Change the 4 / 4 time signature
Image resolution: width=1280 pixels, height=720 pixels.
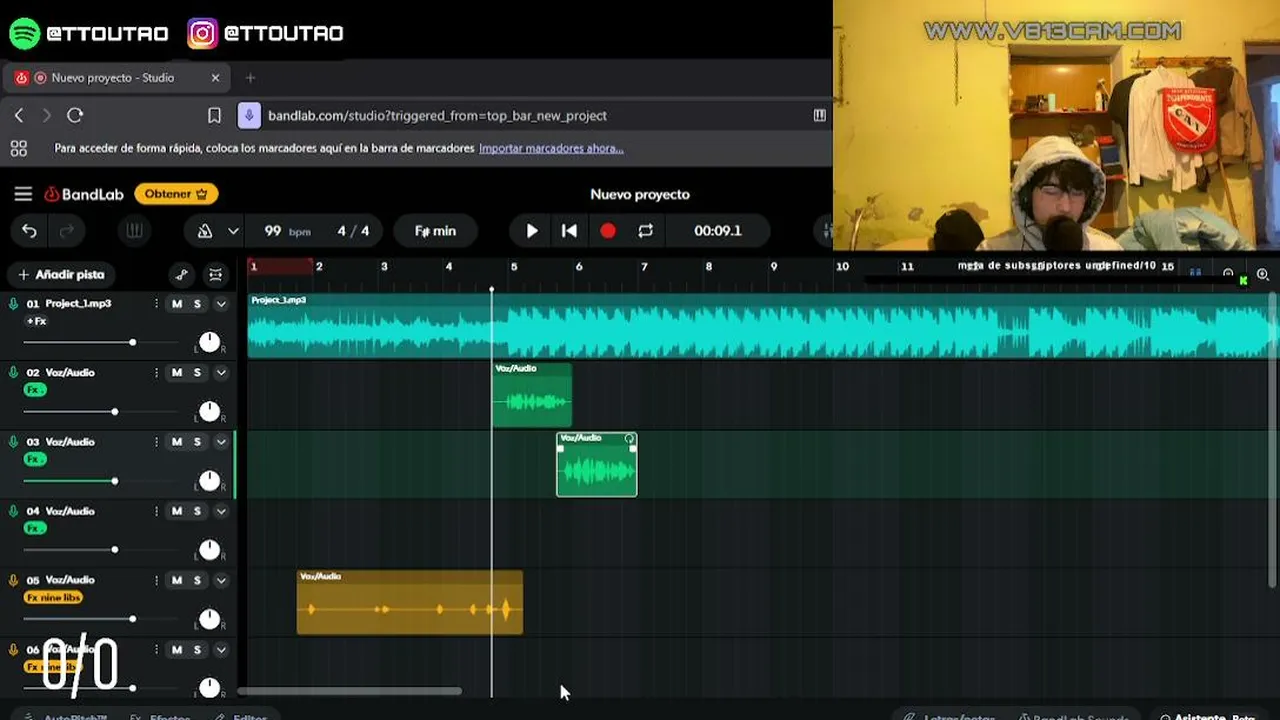(x=353, y=231)
